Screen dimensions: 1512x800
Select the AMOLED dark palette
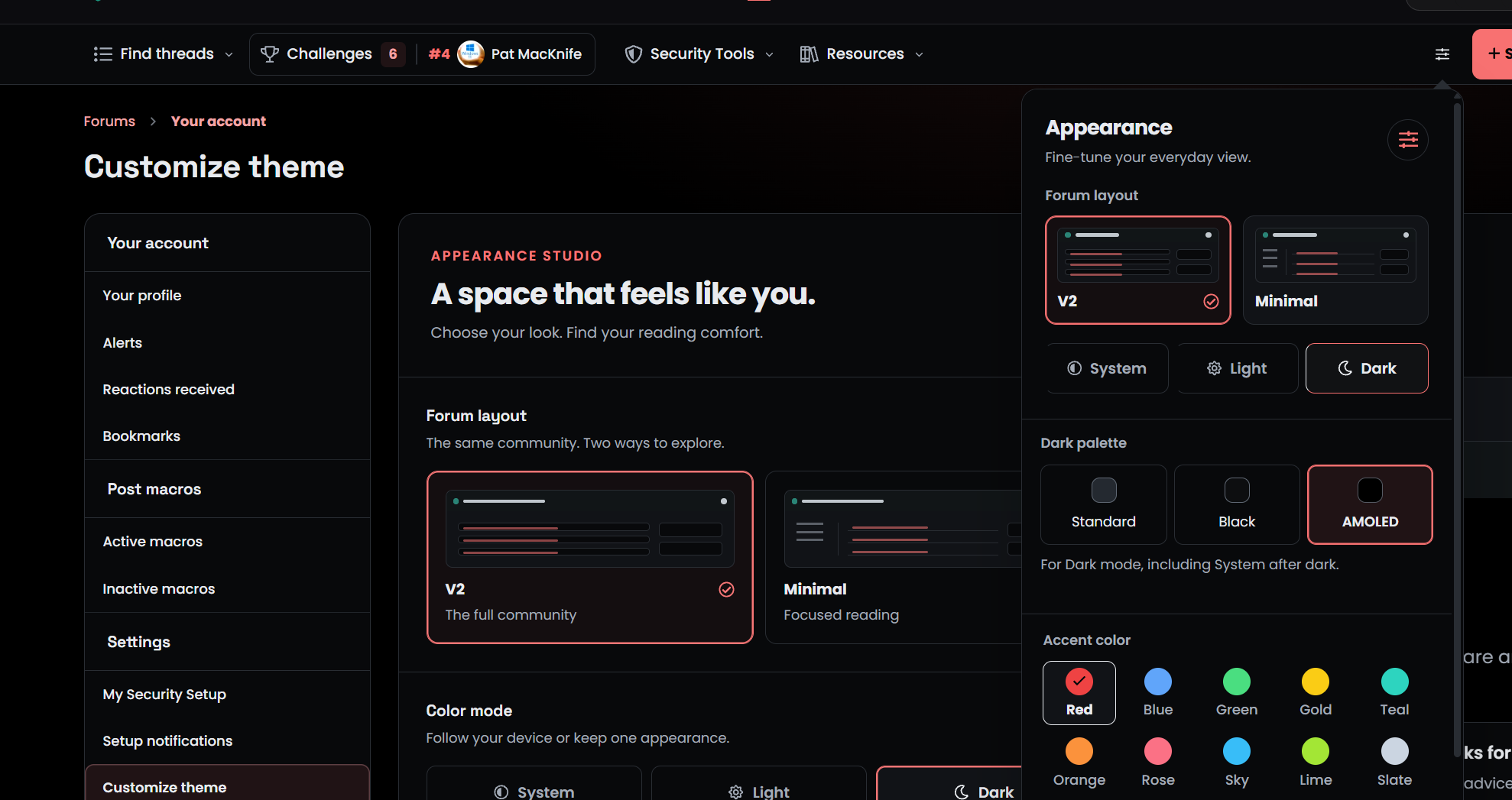(x=1370, y=504)
